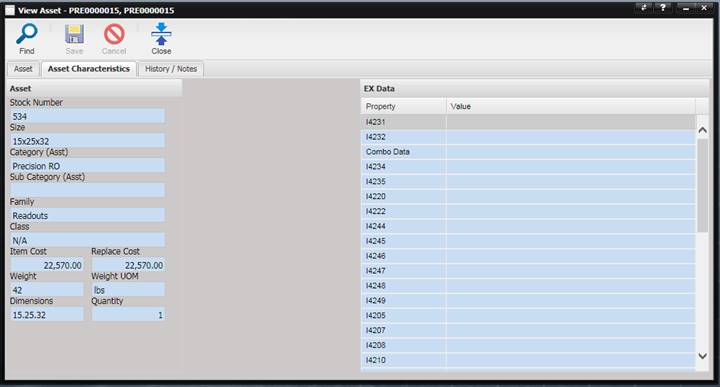The image size is (720, 387).
Task: Click the Close toolbar icon
Action: [161, 34]
